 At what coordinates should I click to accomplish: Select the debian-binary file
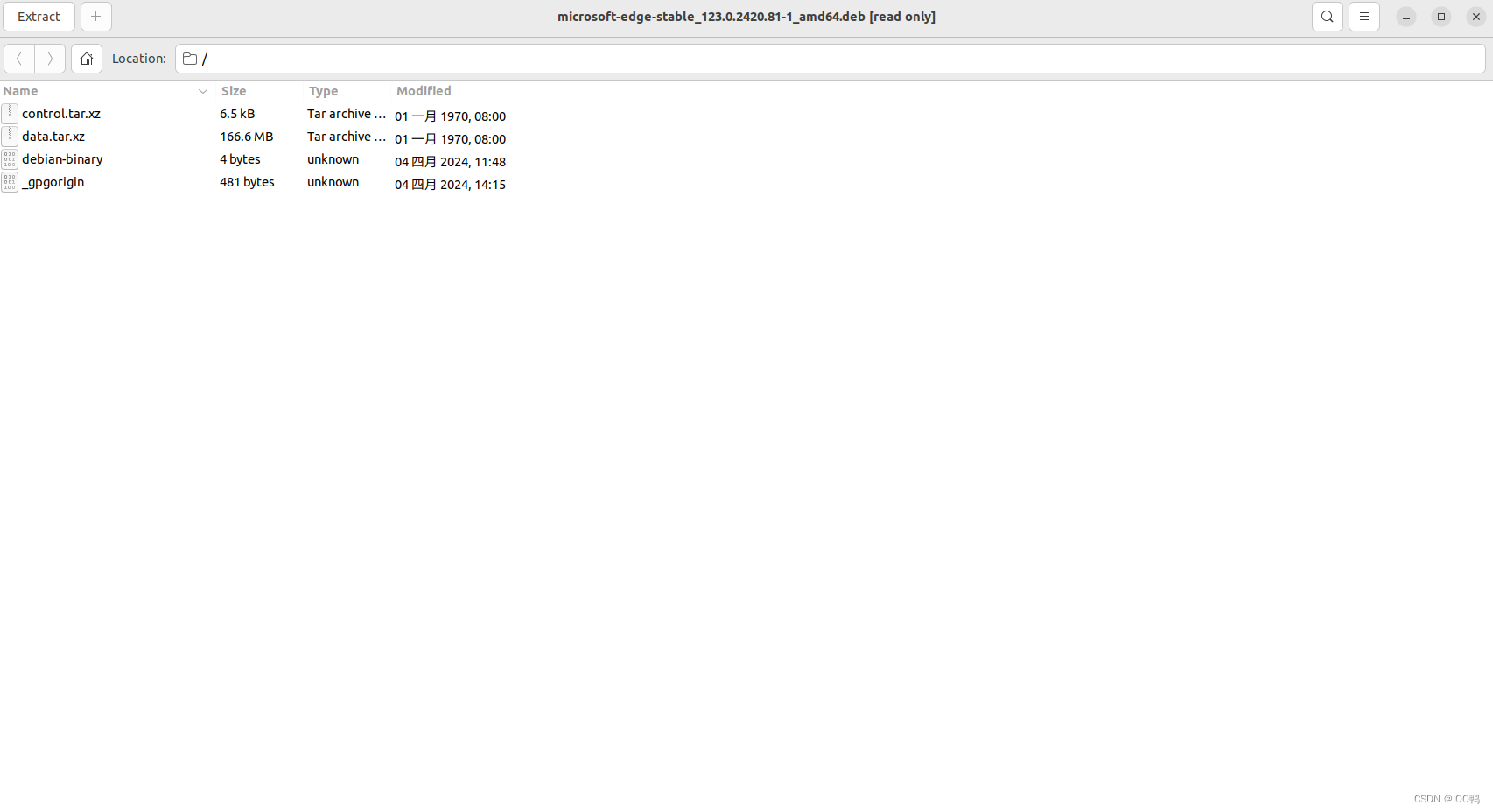pos(62,159)
